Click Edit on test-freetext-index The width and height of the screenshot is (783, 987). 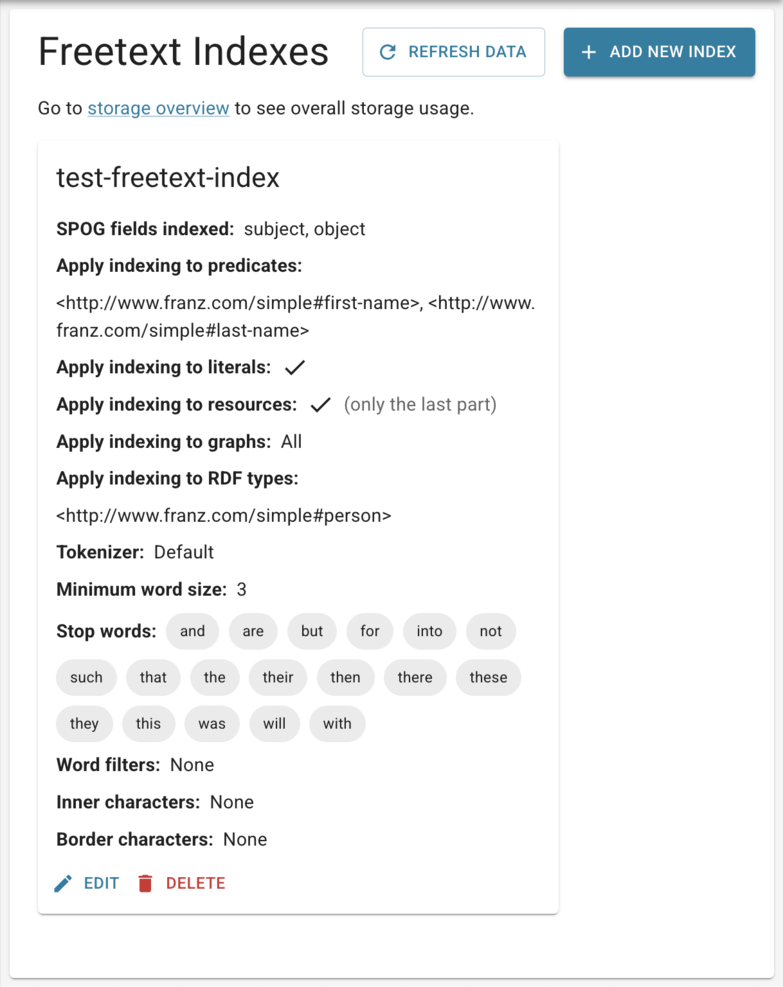[x=88, y=883]
